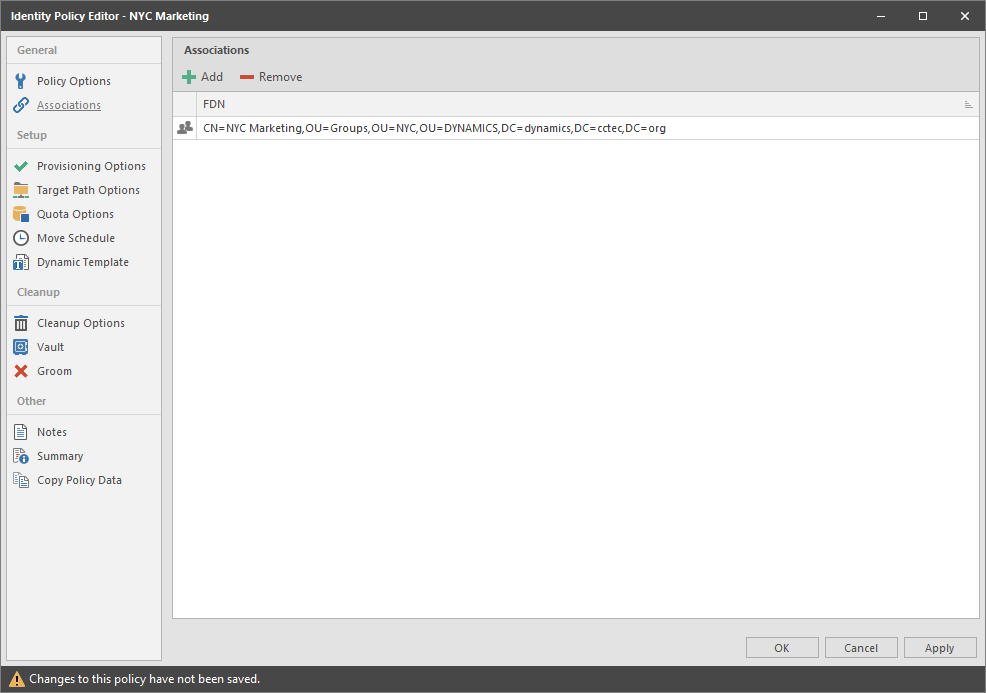Image resolution: width=986 pixels, height=693 pixels.
Task: Open the Vault settings page
Action: (x=50, y=347)
